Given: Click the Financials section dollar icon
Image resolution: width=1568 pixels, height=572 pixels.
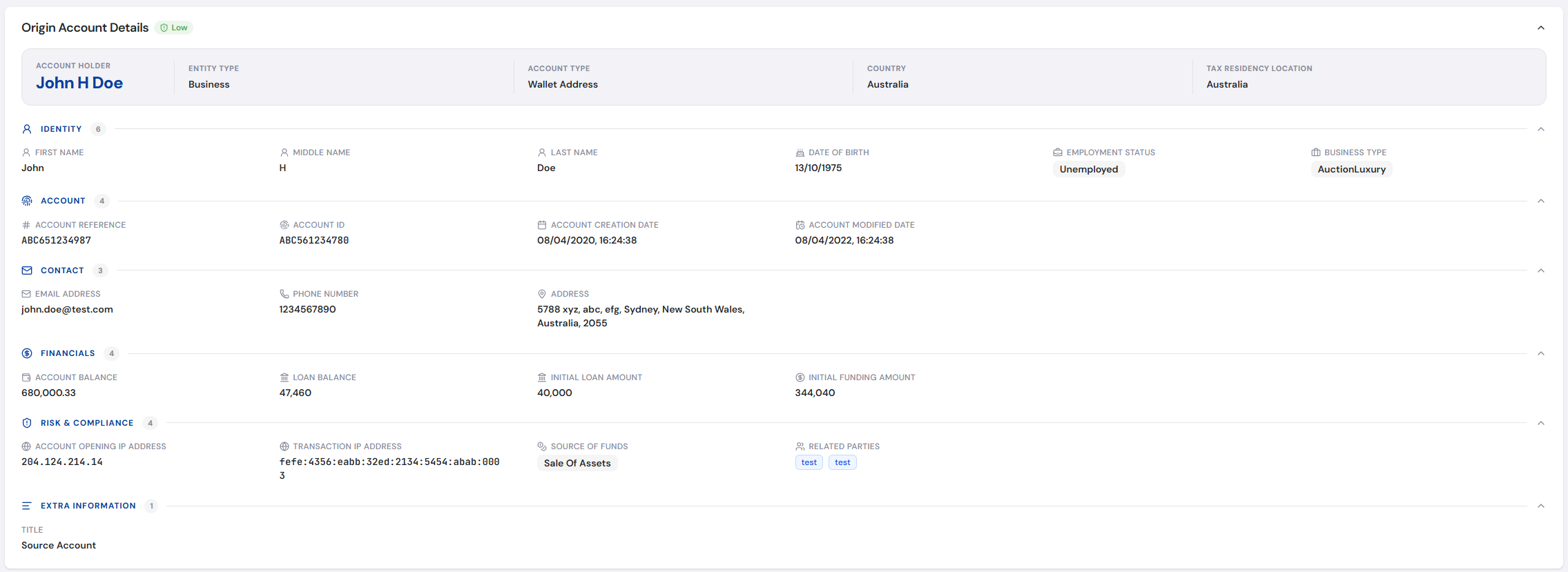Looking at the screenshot, I should (x=27, y=353).
